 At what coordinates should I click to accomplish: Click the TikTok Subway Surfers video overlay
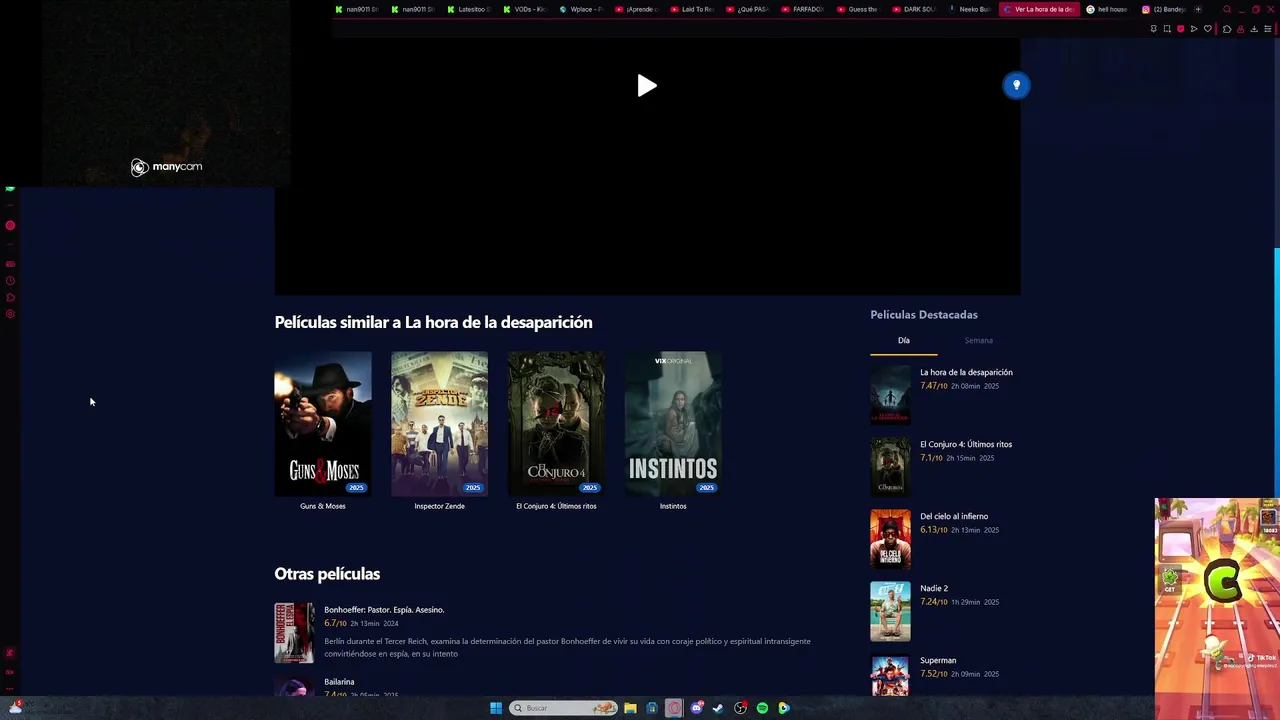click(x=1217, y=608)
